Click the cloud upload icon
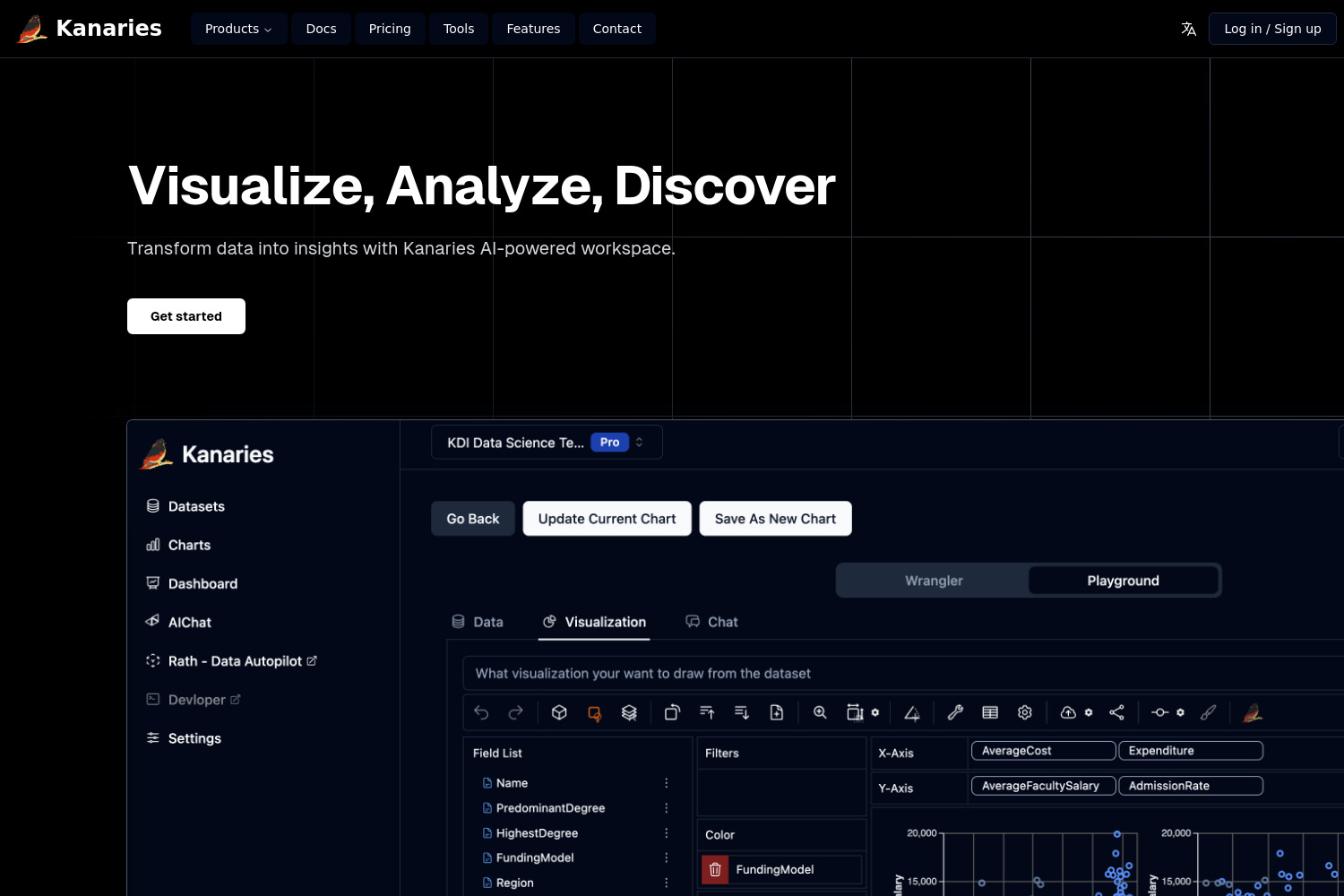1344x896 pixels. point(1068,712)
